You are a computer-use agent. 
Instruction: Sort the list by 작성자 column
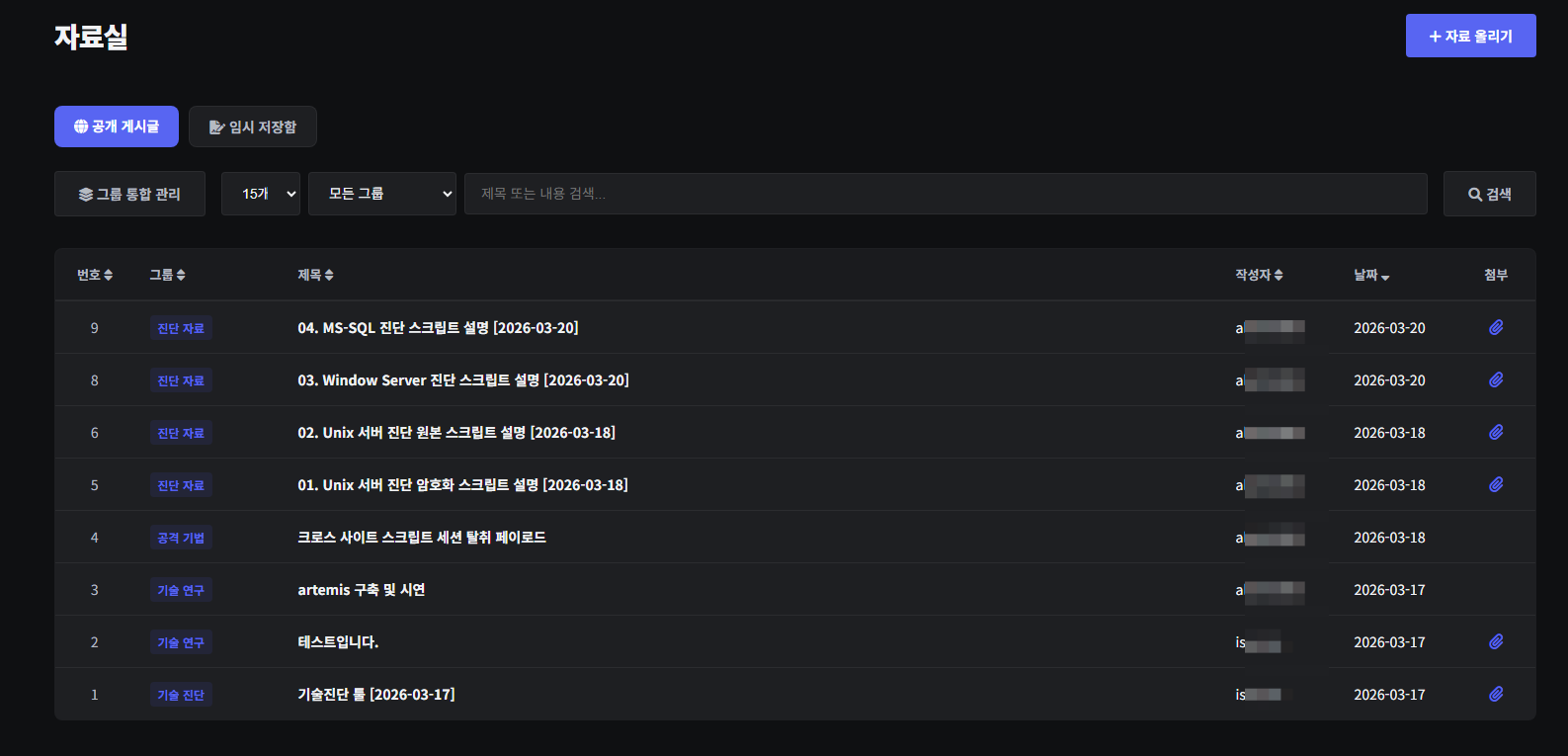click(x=1259, y=275)
